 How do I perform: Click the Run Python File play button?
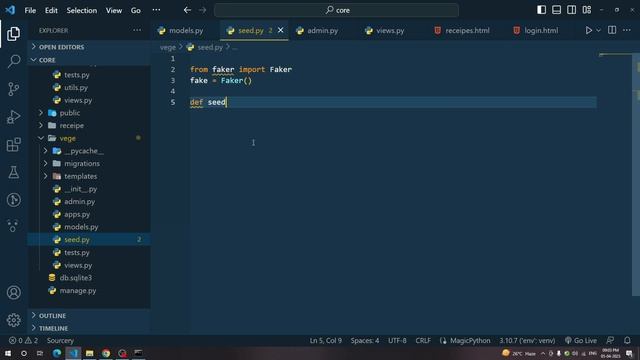[588, 30]
